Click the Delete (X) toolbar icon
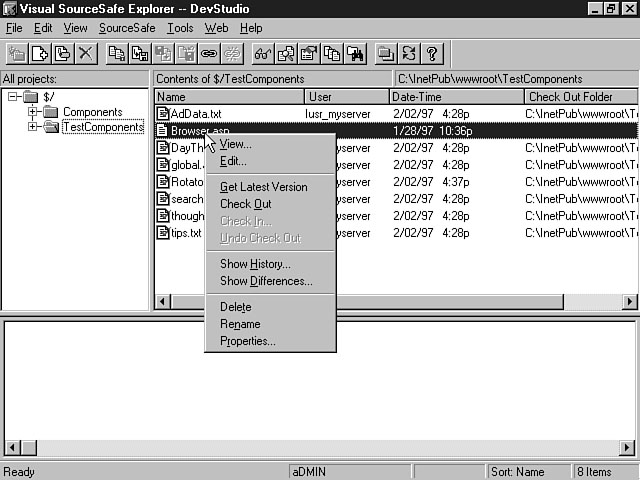 pos(86,53)
